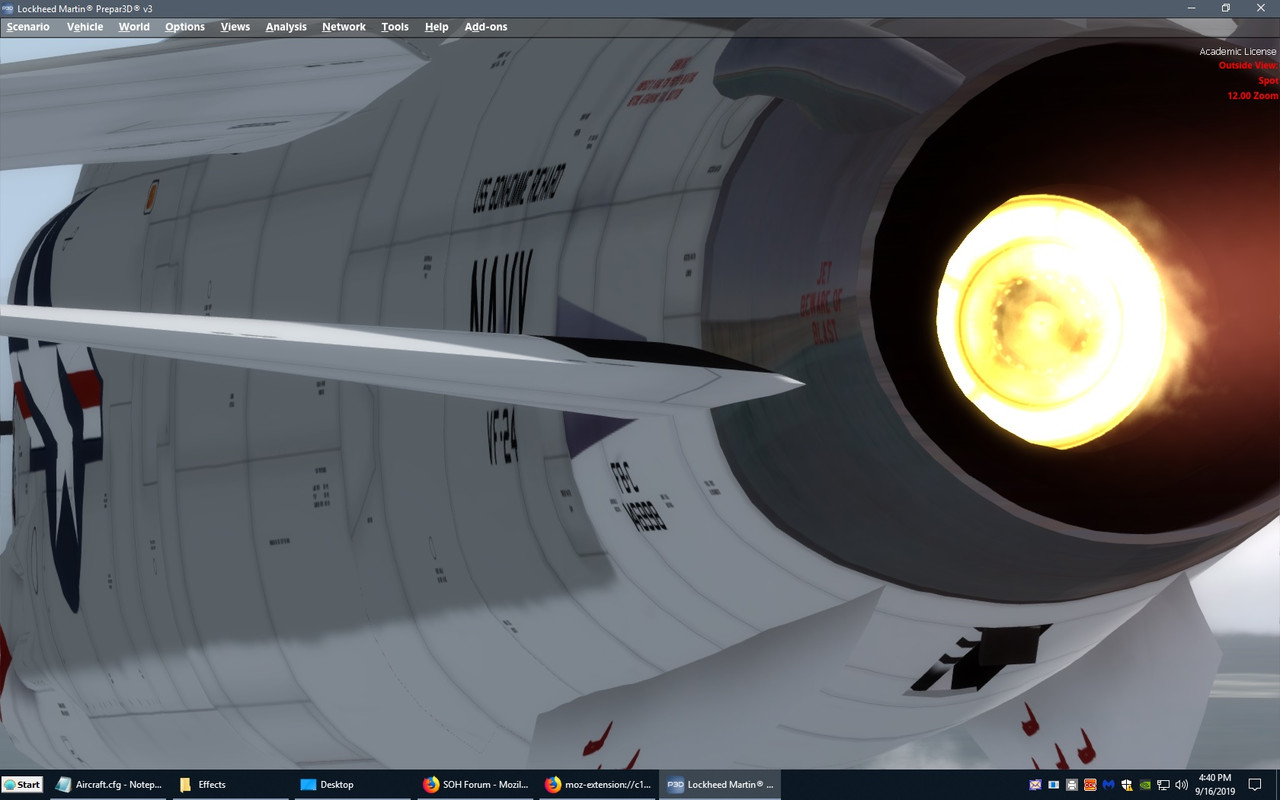Open Windows Security shield tray icon
This screenshot has height=800, width=1280.
(x=1127, y=785)
